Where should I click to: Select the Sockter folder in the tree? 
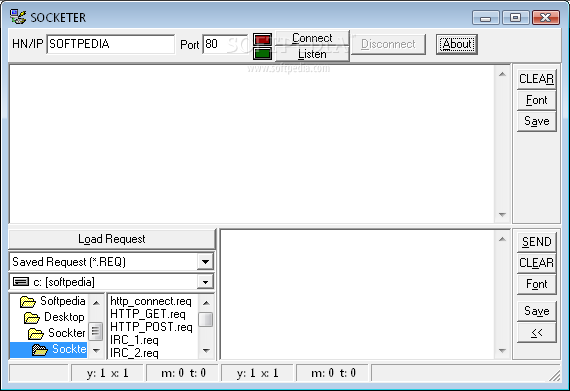67,333
